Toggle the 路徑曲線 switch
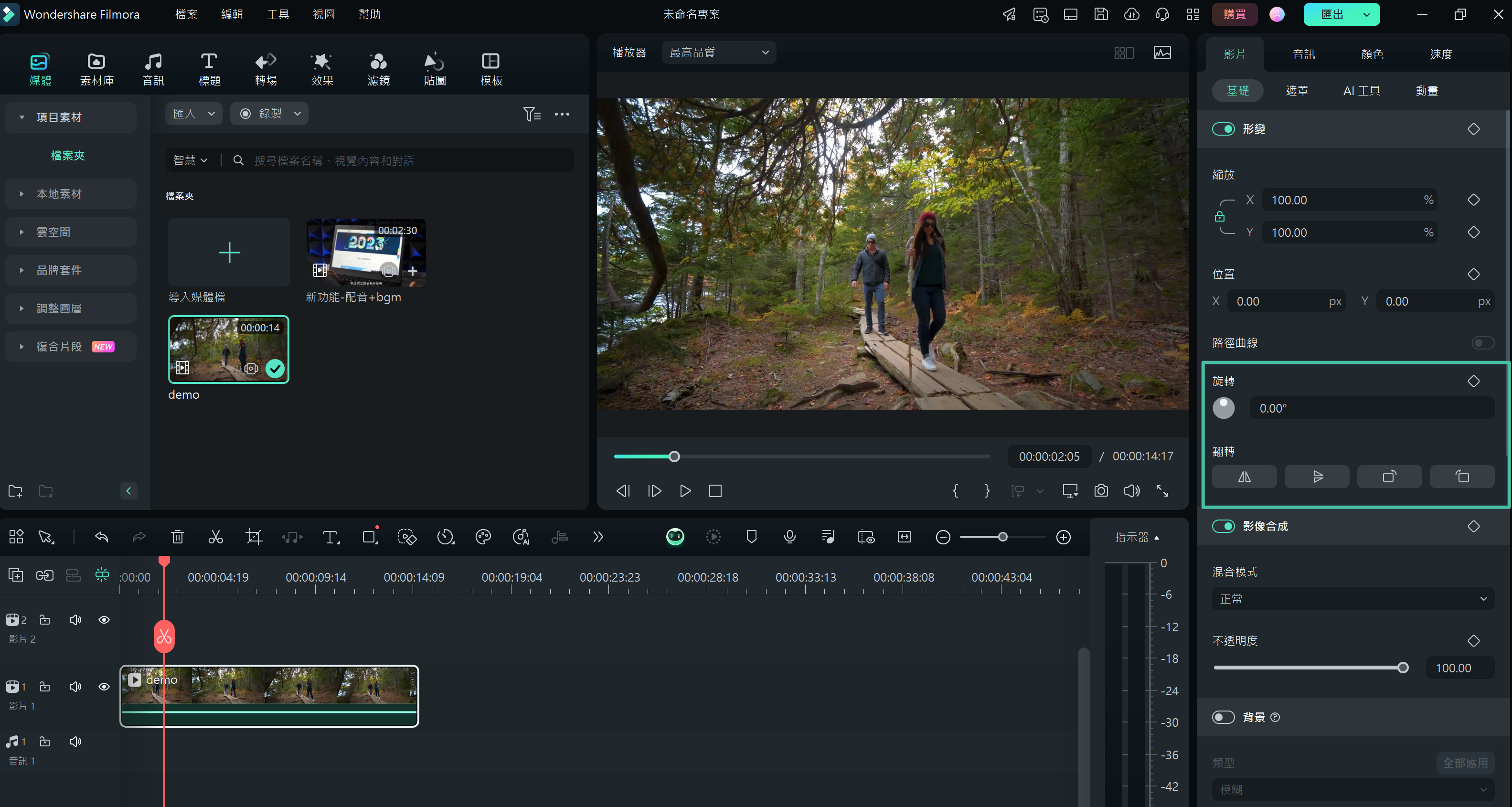 tap(1483, 343)
